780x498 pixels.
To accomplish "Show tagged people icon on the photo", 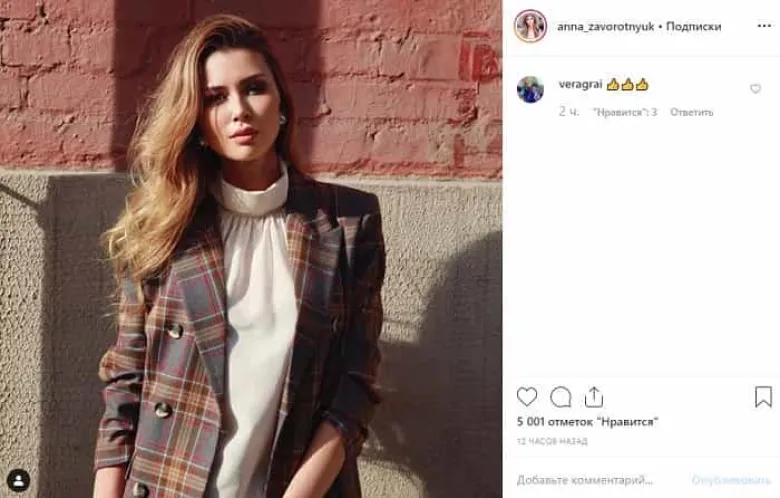I will (x=18, y=481).
